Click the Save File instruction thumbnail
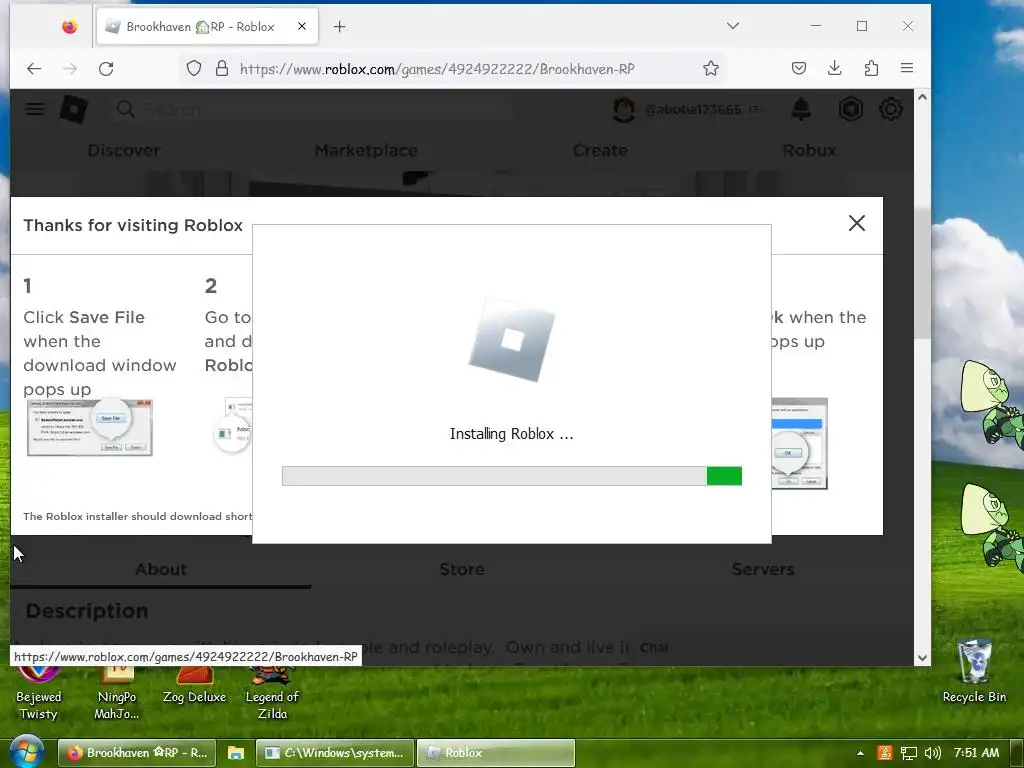The width and height of the screenshot is (1024, 768). 90,427
